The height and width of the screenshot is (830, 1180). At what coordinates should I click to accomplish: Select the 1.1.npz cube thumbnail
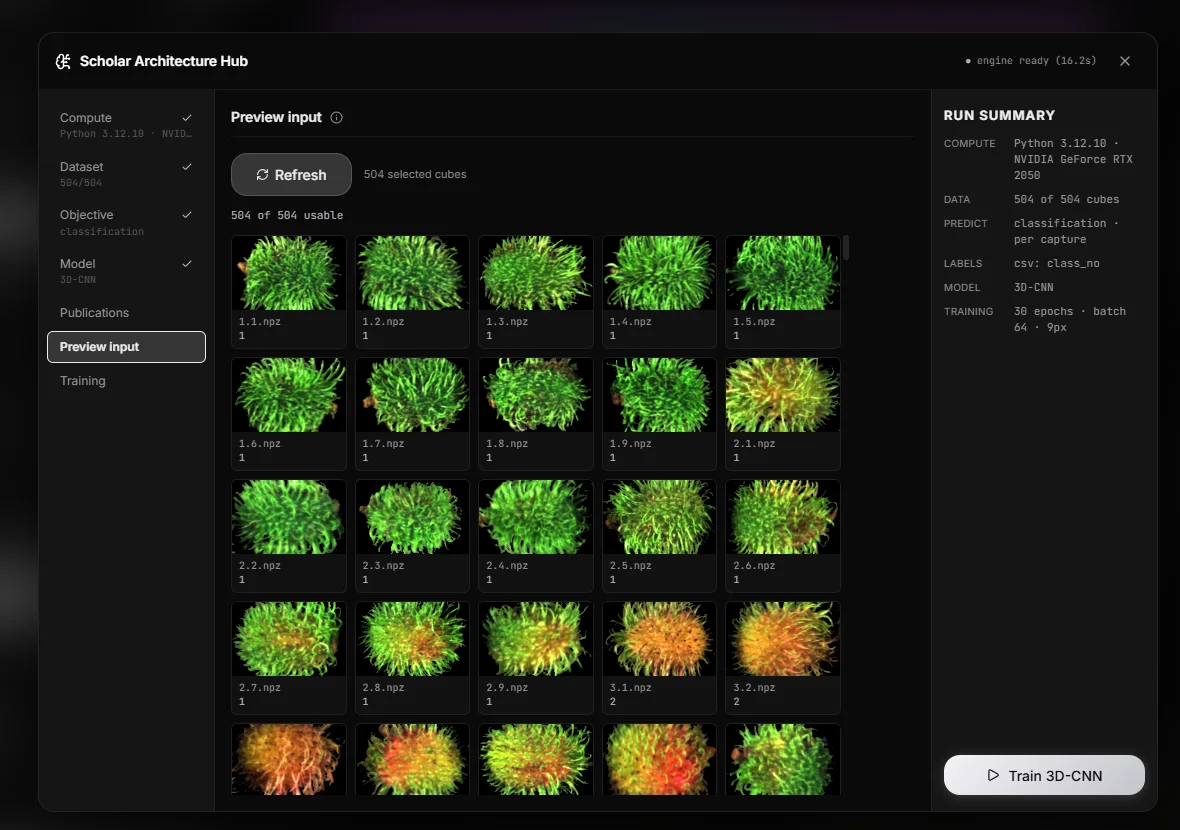click(x=289, y=272)
